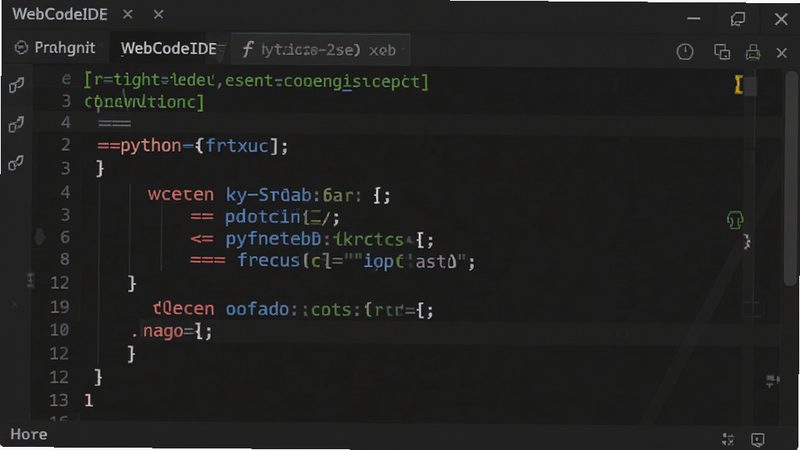The width and height of the screenshot is (800, 450).
Task: Switch to the WebCodeIDE editor tab
Action: point(169,48)
